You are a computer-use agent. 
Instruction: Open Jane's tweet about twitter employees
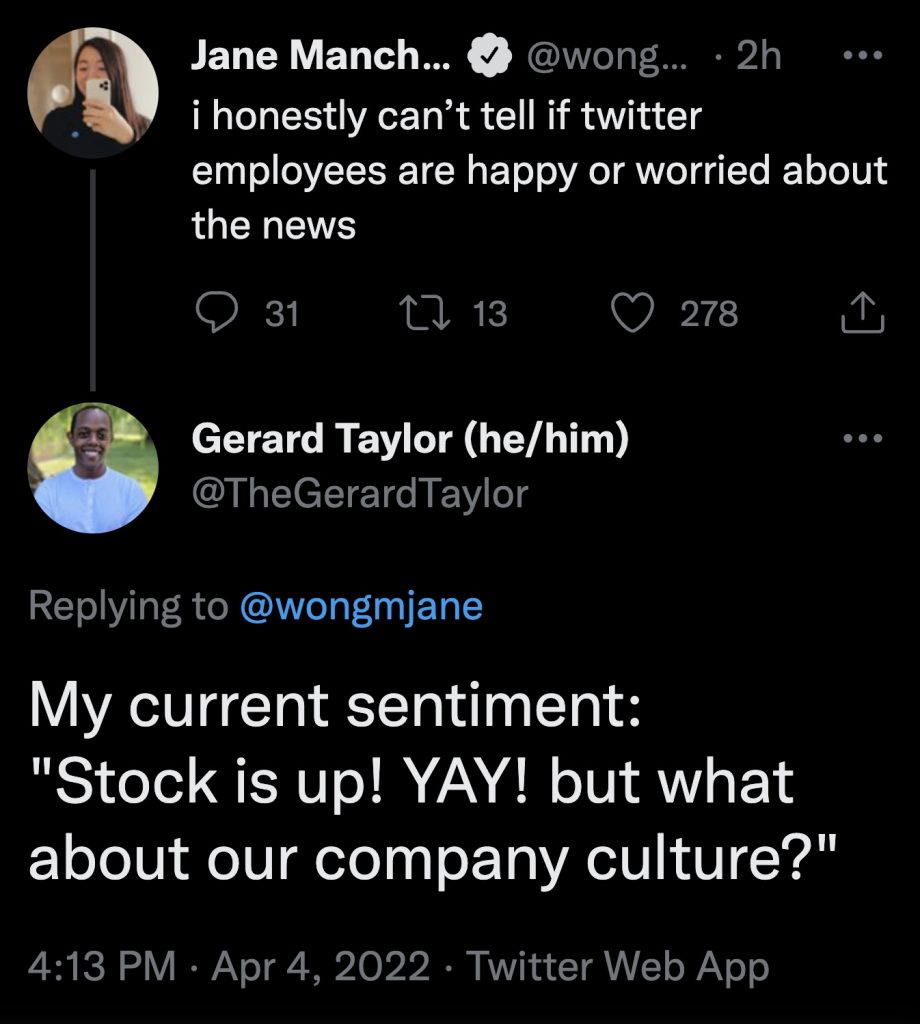point(538,171)
